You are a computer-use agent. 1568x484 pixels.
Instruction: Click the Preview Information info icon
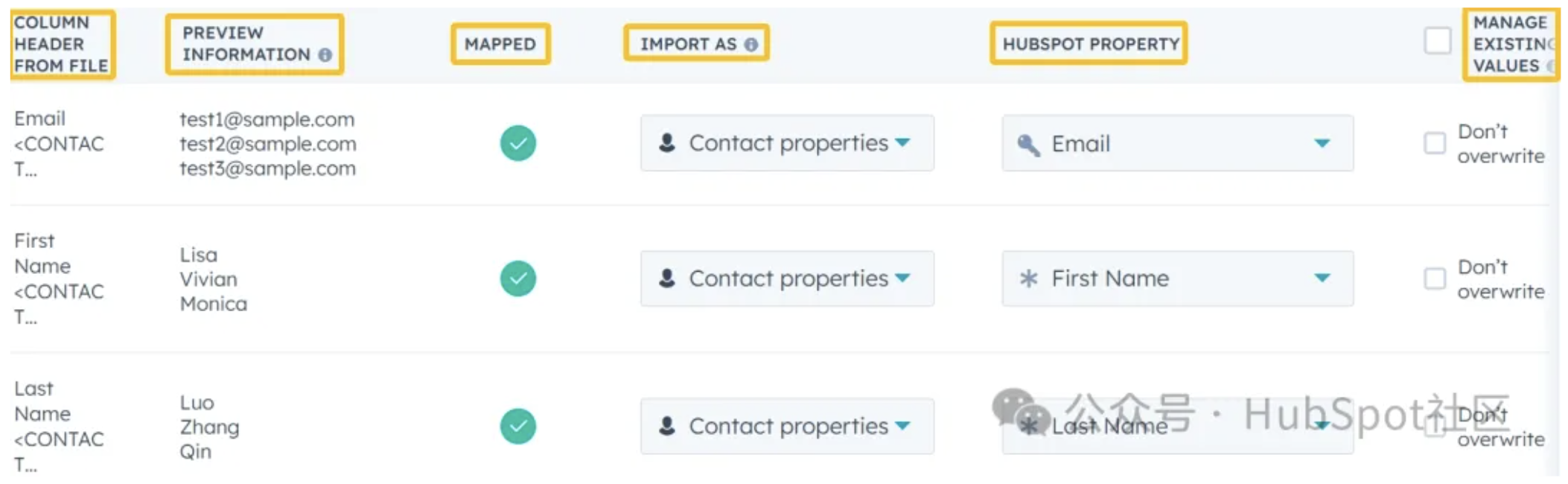(x=325, y=54)
